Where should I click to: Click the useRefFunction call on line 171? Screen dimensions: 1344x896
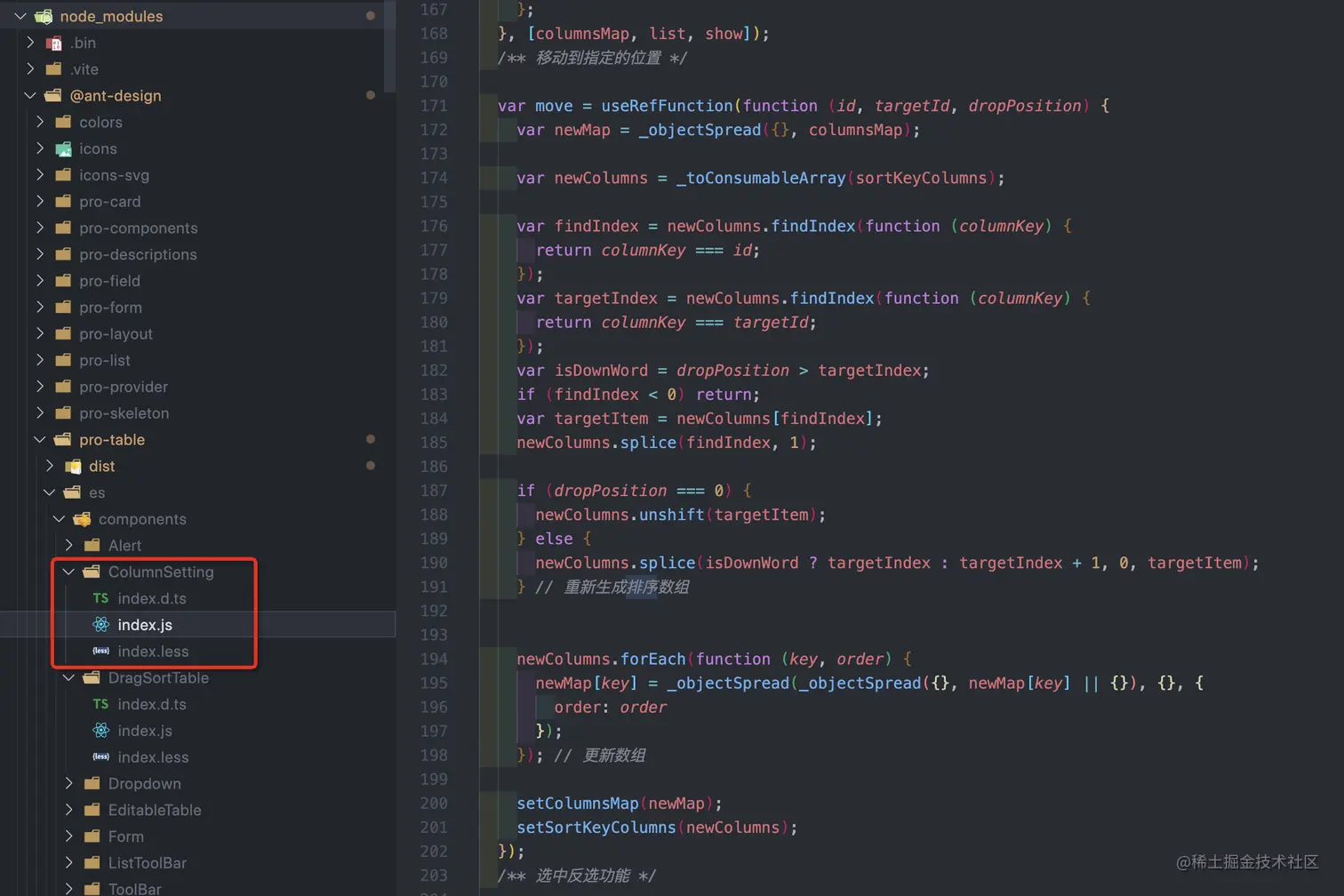[666, 106]
